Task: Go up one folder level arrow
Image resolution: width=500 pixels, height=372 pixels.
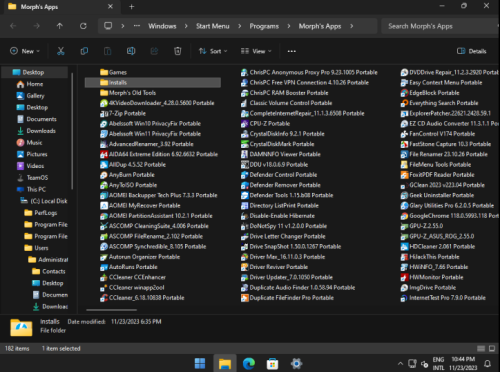Action: [60, 26]
